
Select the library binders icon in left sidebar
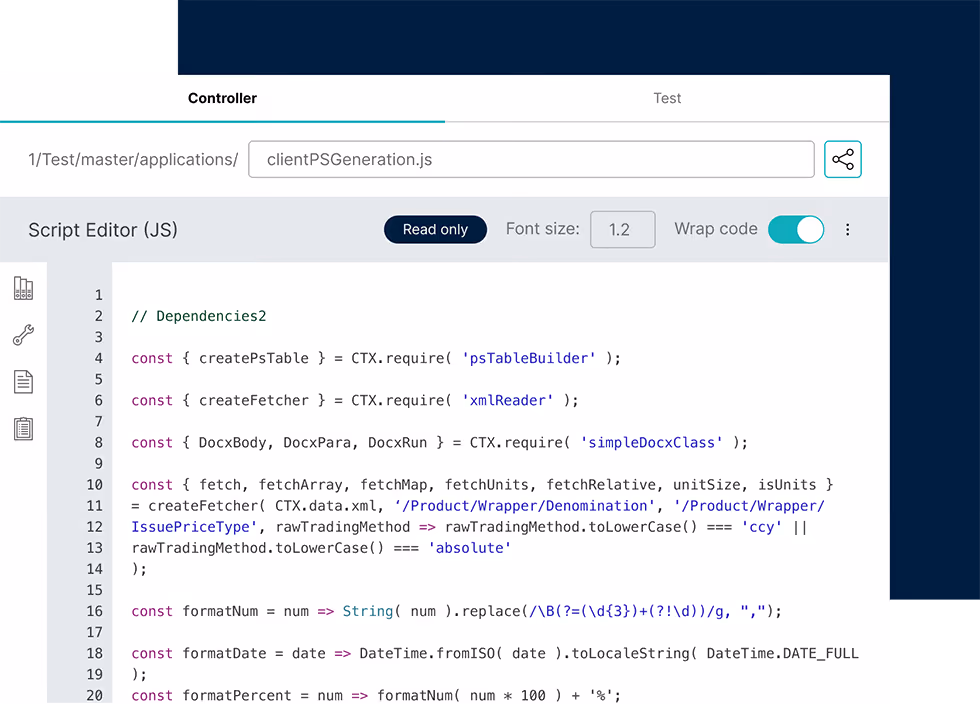(x=23, y=289)
